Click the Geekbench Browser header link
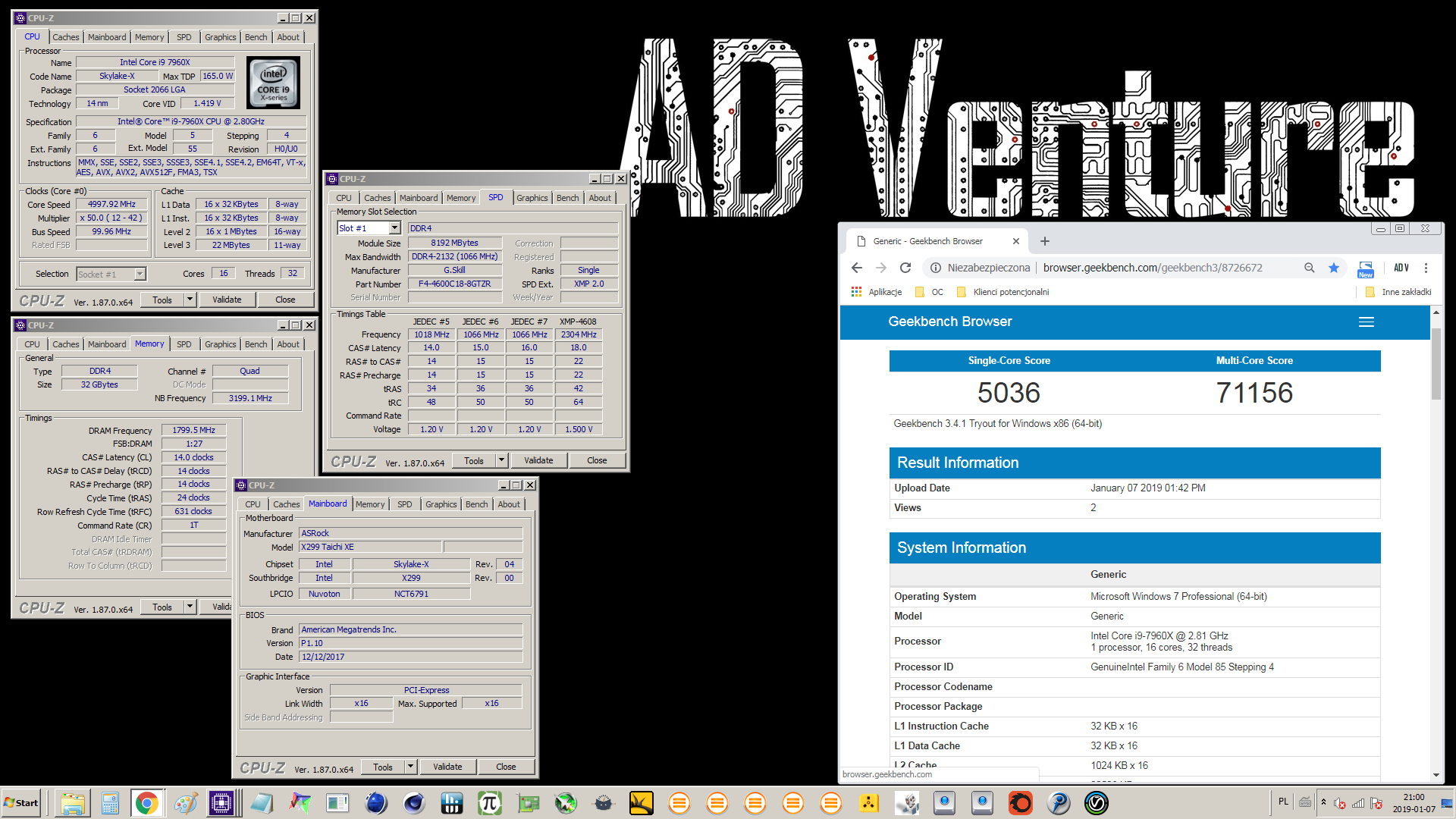 949,322
